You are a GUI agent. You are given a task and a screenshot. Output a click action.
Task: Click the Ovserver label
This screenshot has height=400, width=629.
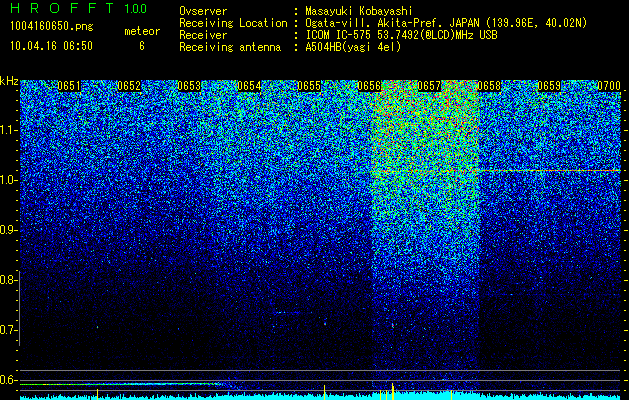203,11
